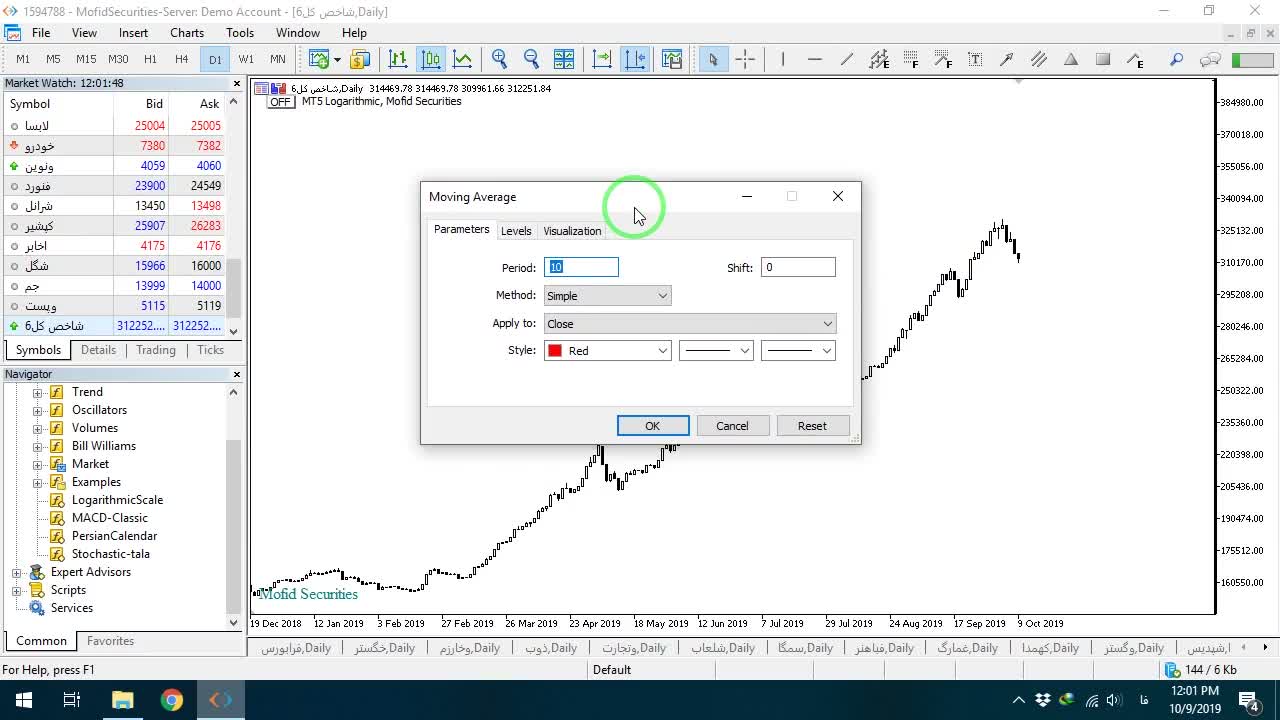Select MACD-Classic indicator in Navigator

click(x=109, y=518)
